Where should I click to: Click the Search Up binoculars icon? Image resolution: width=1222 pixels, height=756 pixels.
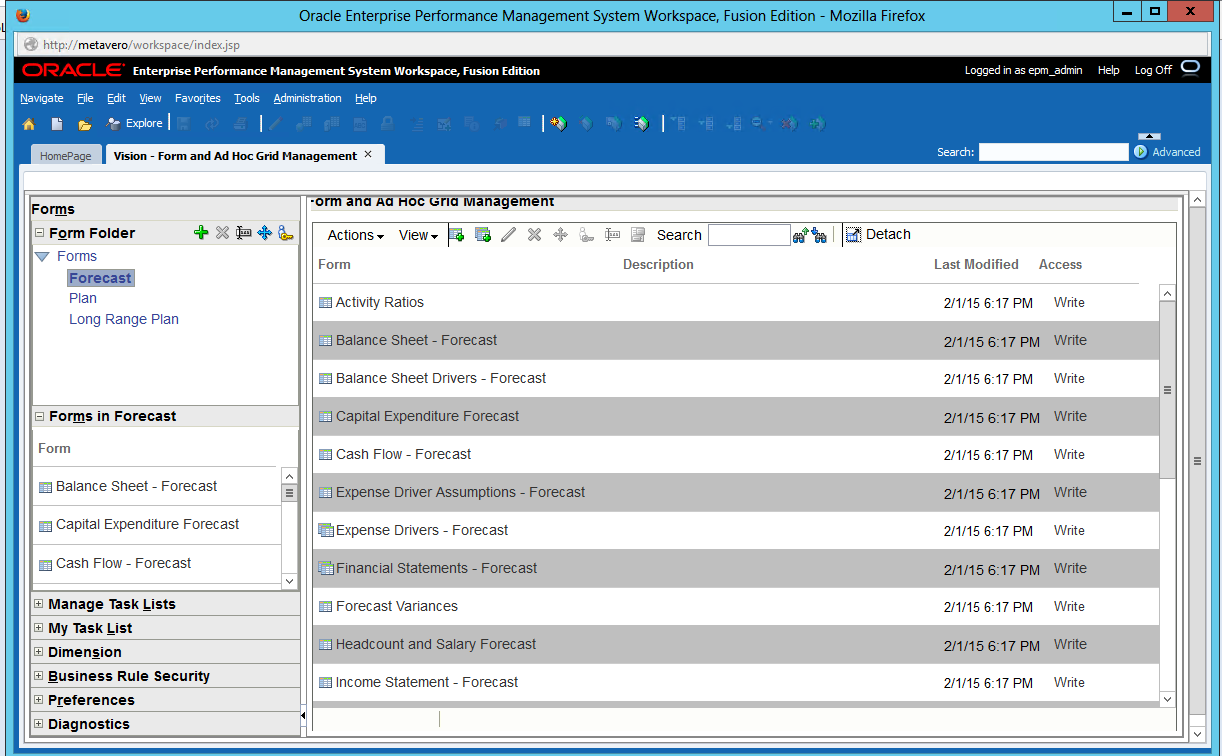(800, 235)
